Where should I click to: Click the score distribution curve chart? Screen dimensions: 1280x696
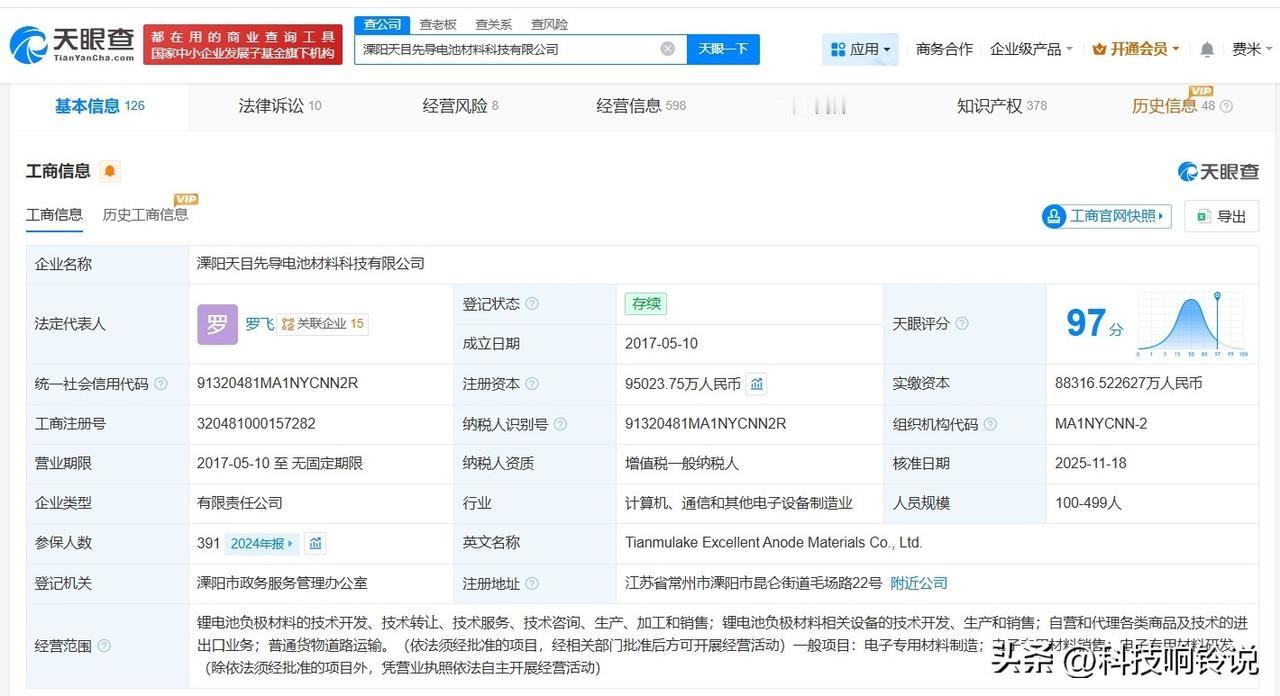click(x=1192, y=324)
